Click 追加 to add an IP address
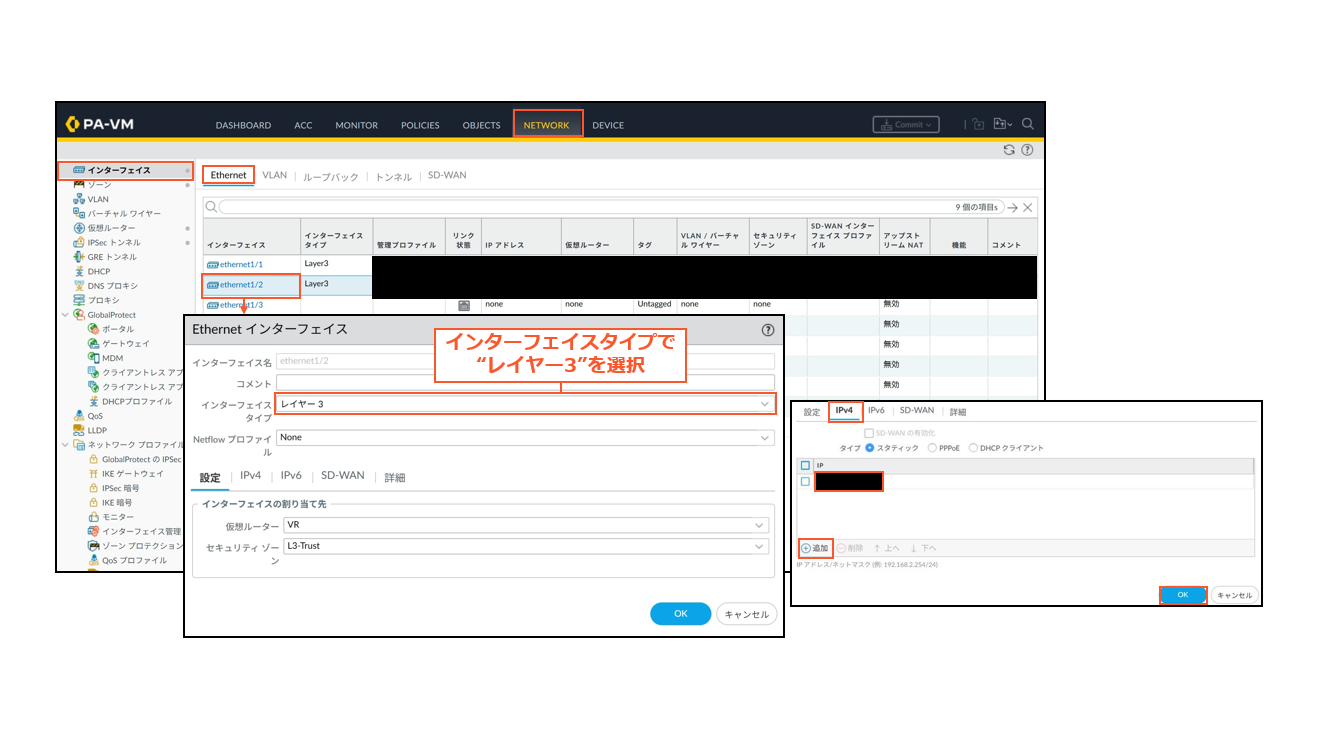 tap(815, 548)
